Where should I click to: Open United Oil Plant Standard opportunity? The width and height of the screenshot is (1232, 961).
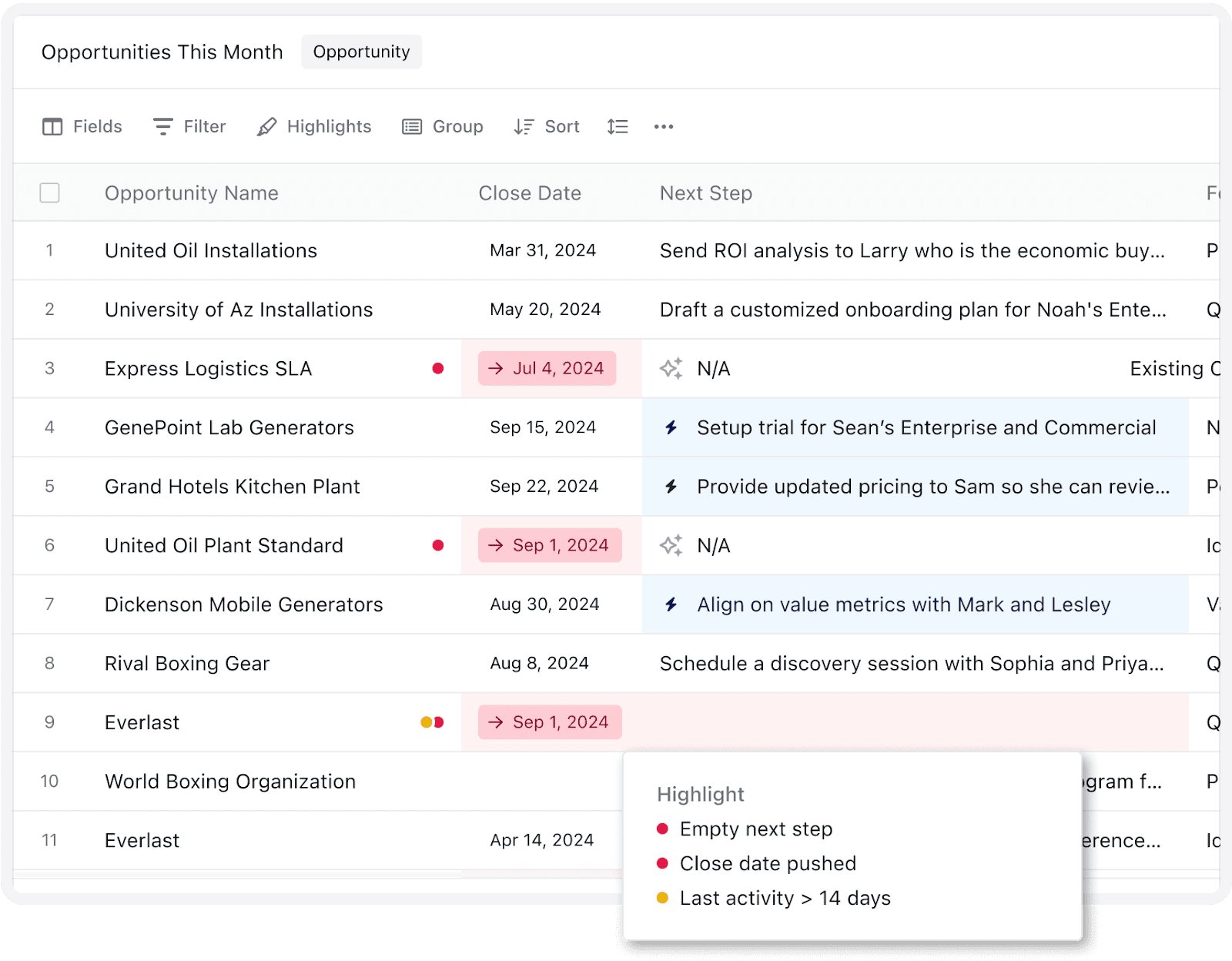[224, 545]
